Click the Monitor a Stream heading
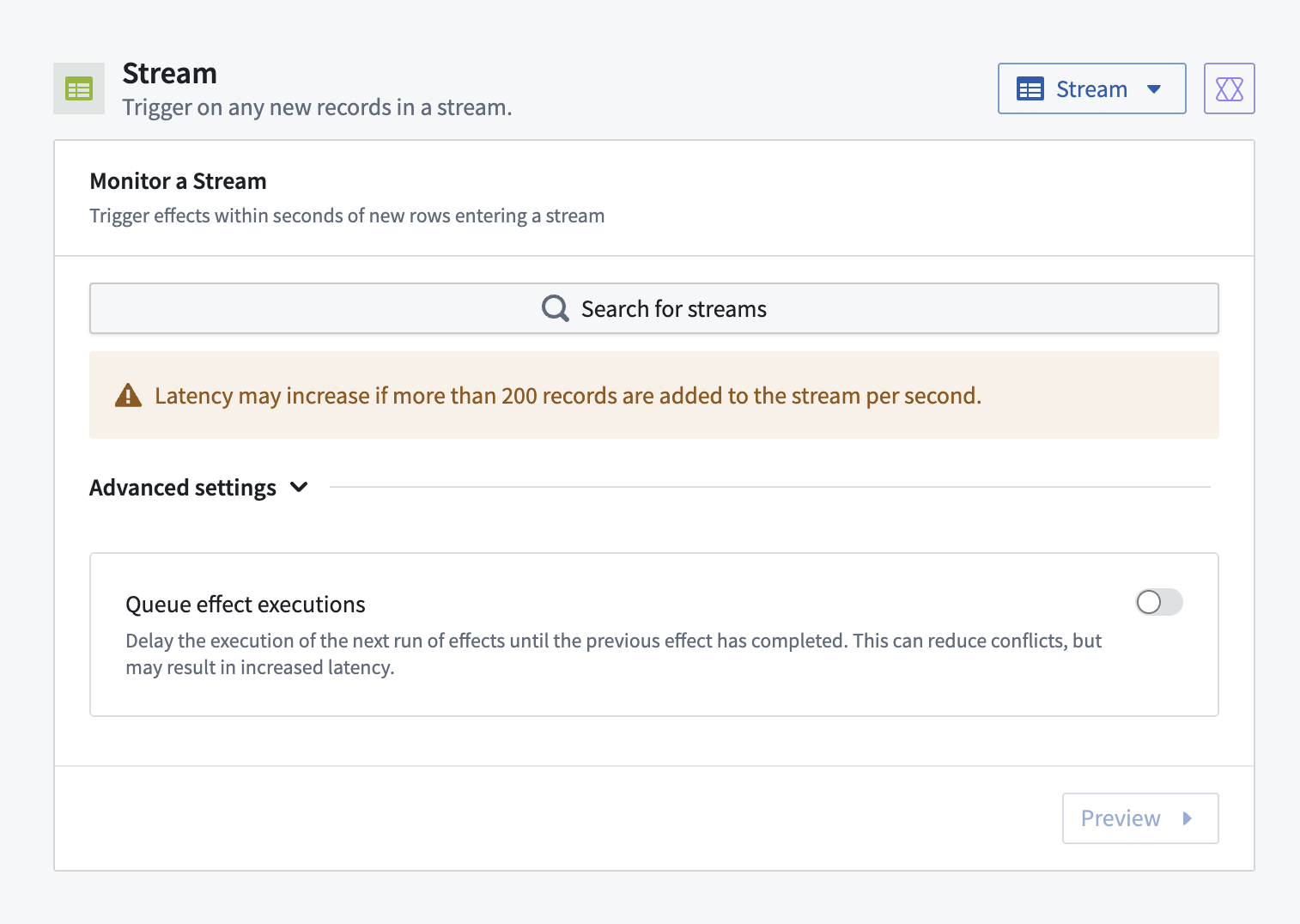The height and width of the screenshot is (924, 1300). click(178, 181)
